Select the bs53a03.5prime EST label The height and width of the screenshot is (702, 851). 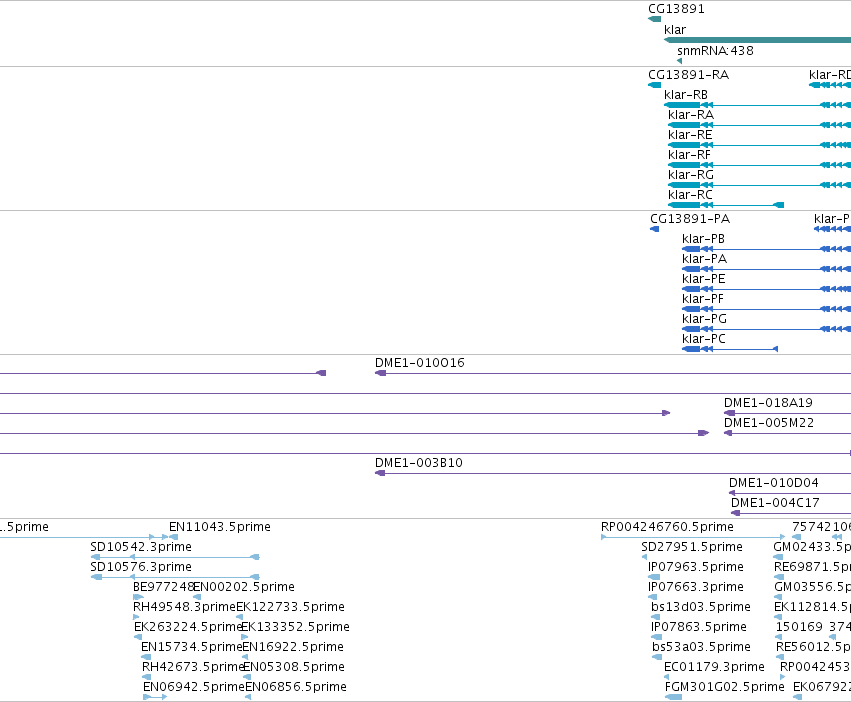coord(702,647)
